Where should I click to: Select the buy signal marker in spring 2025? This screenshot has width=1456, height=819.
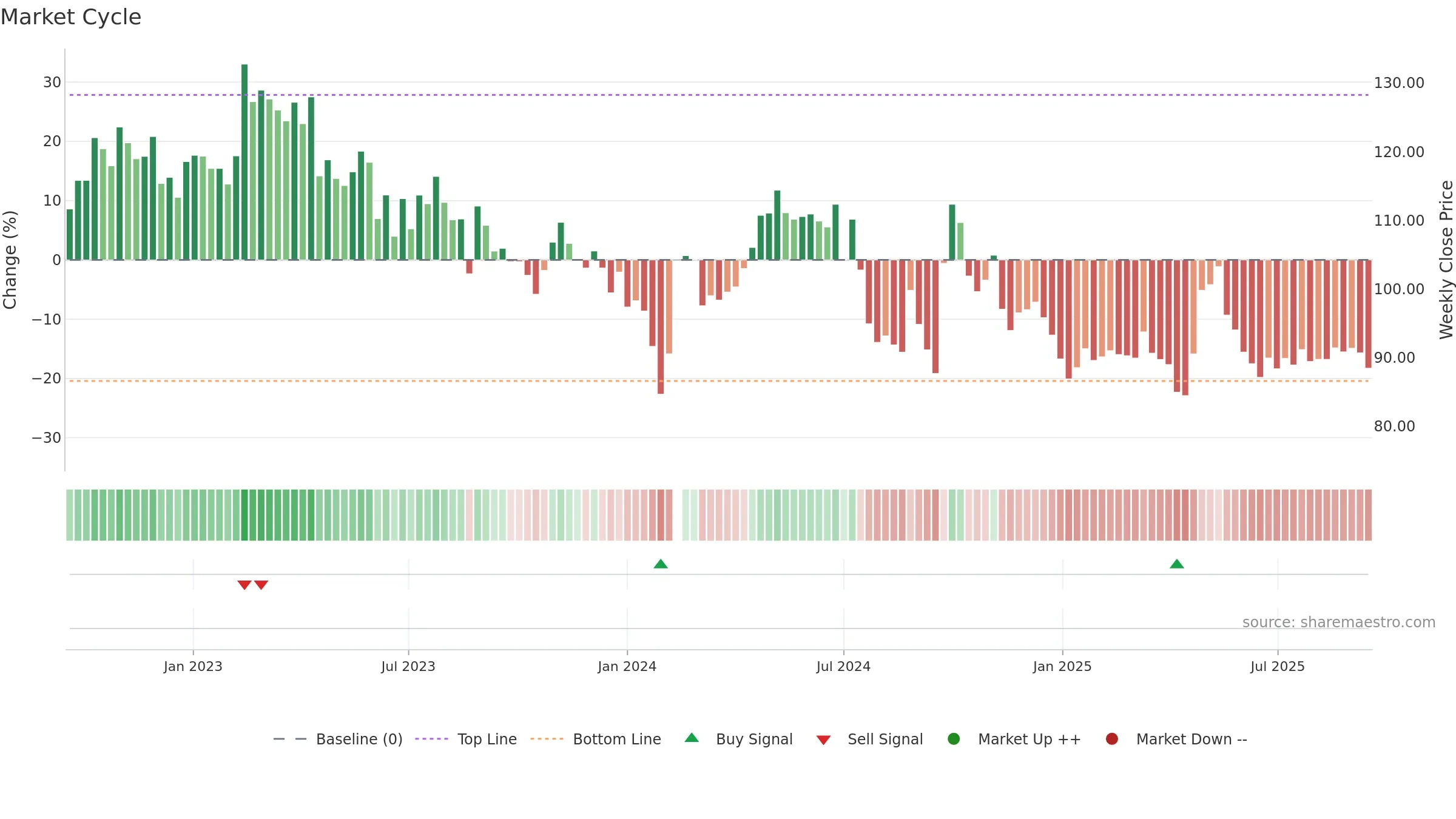point(1177,564)
